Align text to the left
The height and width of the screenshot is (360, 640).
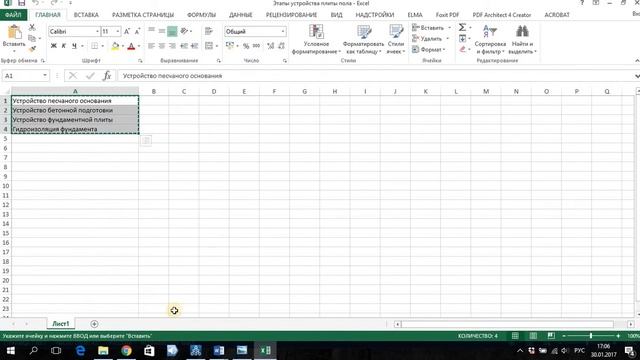point(151,46)
